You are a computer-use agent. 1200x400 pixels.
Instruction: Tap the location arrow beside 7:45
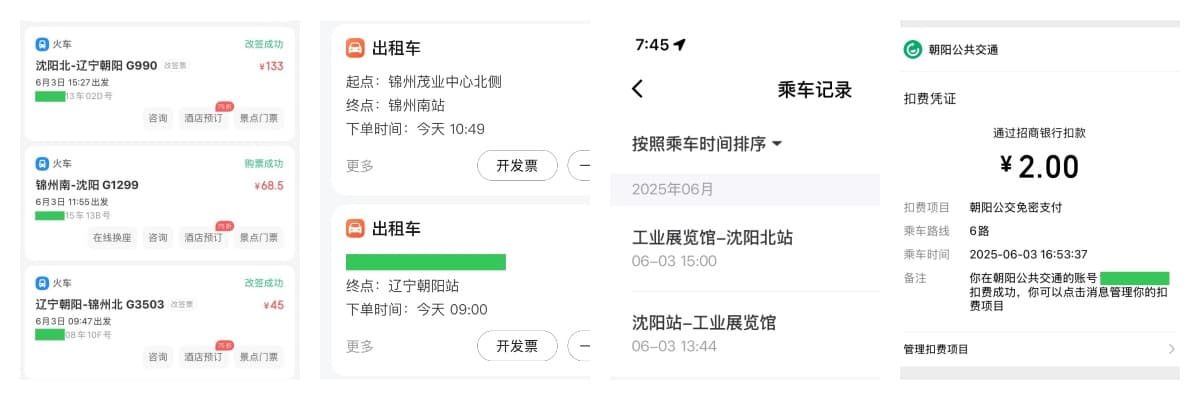pyautogui.click(x=680, y=45)
